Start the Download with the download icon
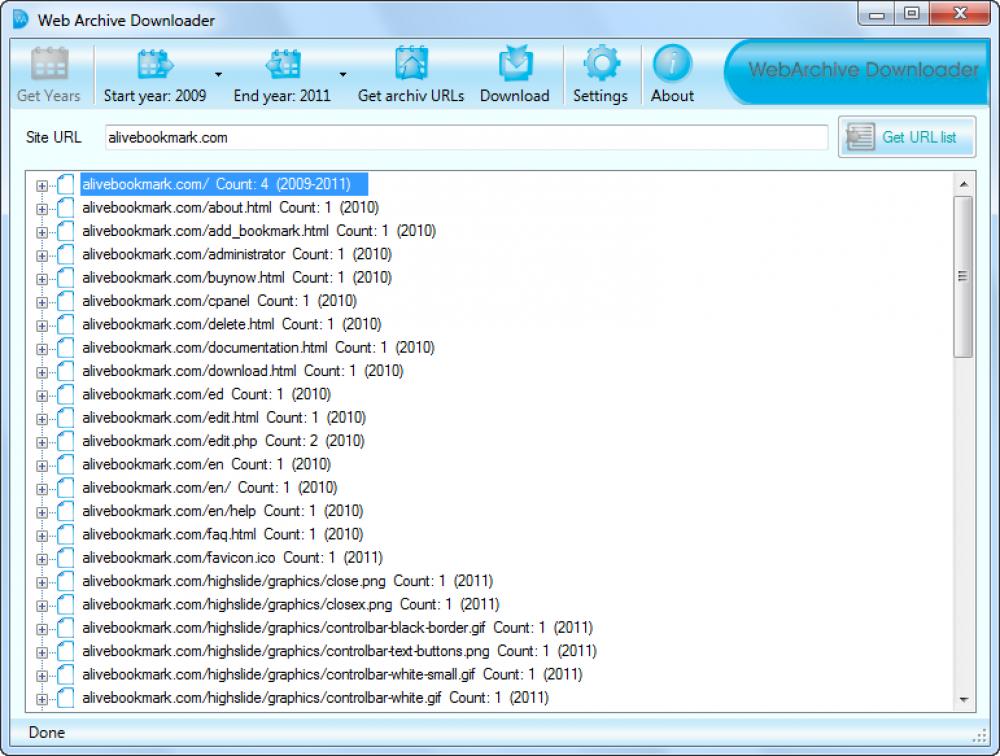Viewport: 1000px width, 756px height. (515, 62)
